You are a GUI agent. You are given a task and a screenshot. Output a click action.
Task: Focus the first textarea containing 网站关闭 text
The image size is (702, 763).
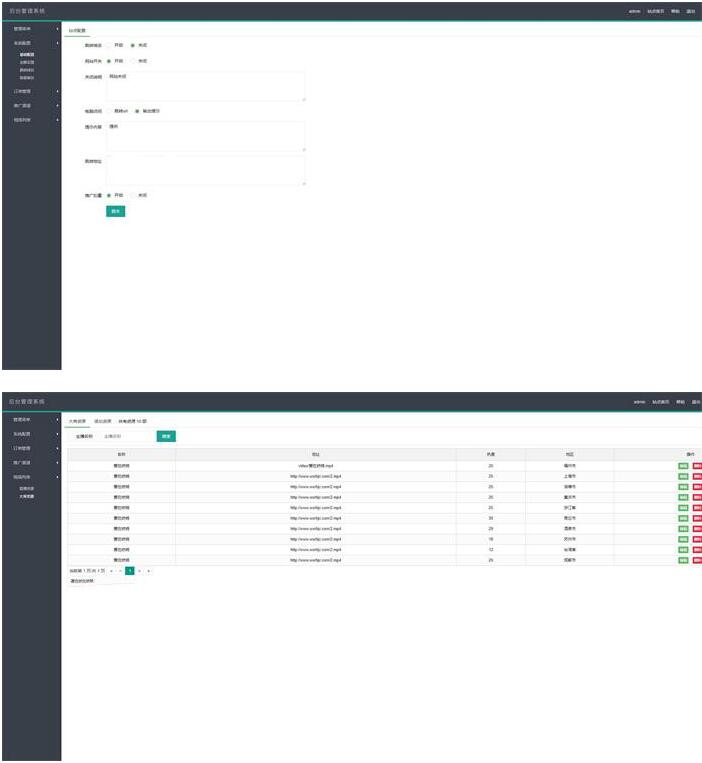pyautogui.click(x=206, y=87)
